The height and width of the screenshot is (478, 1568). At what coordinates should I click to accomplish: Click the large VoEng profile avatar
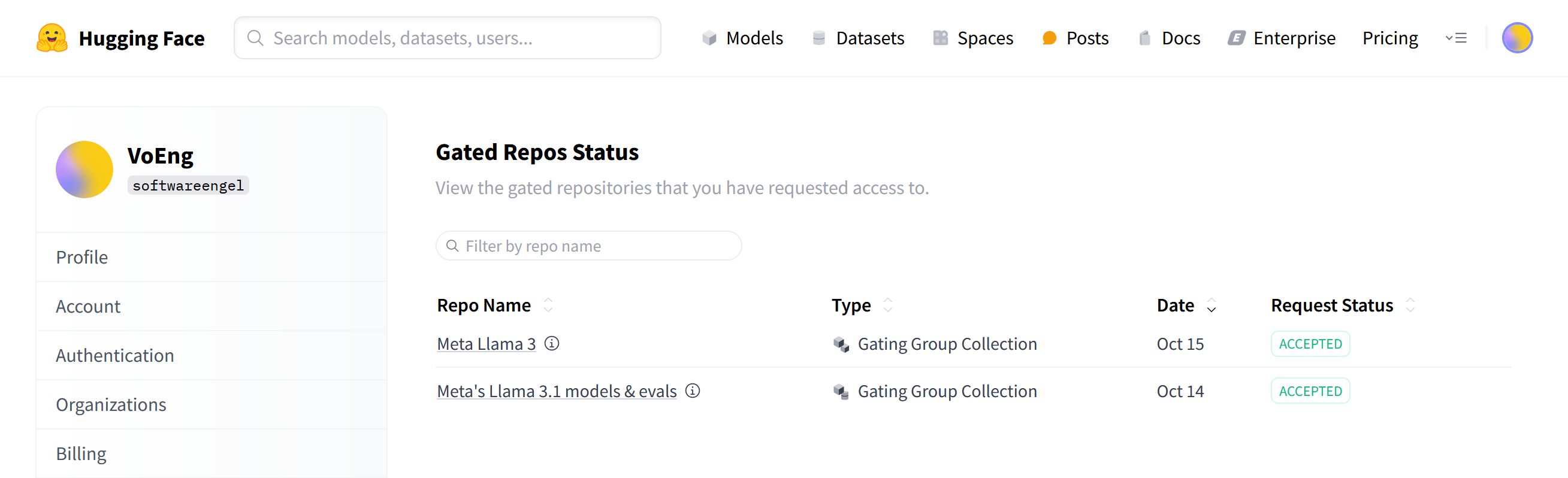(84, 170)
